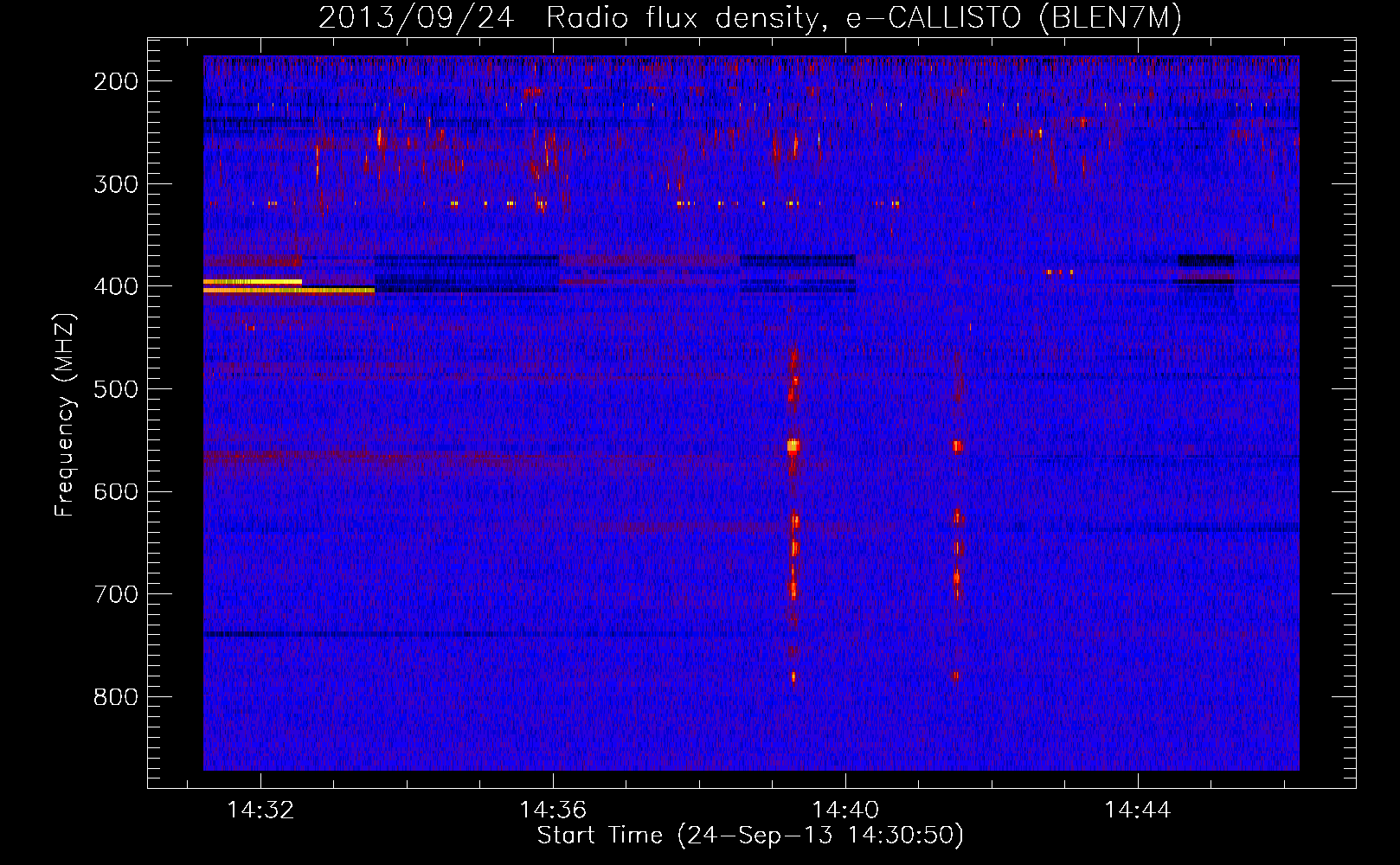1400x865 pixels.
Task: Click the 600 frequency tick label
Action: [116, 491]
